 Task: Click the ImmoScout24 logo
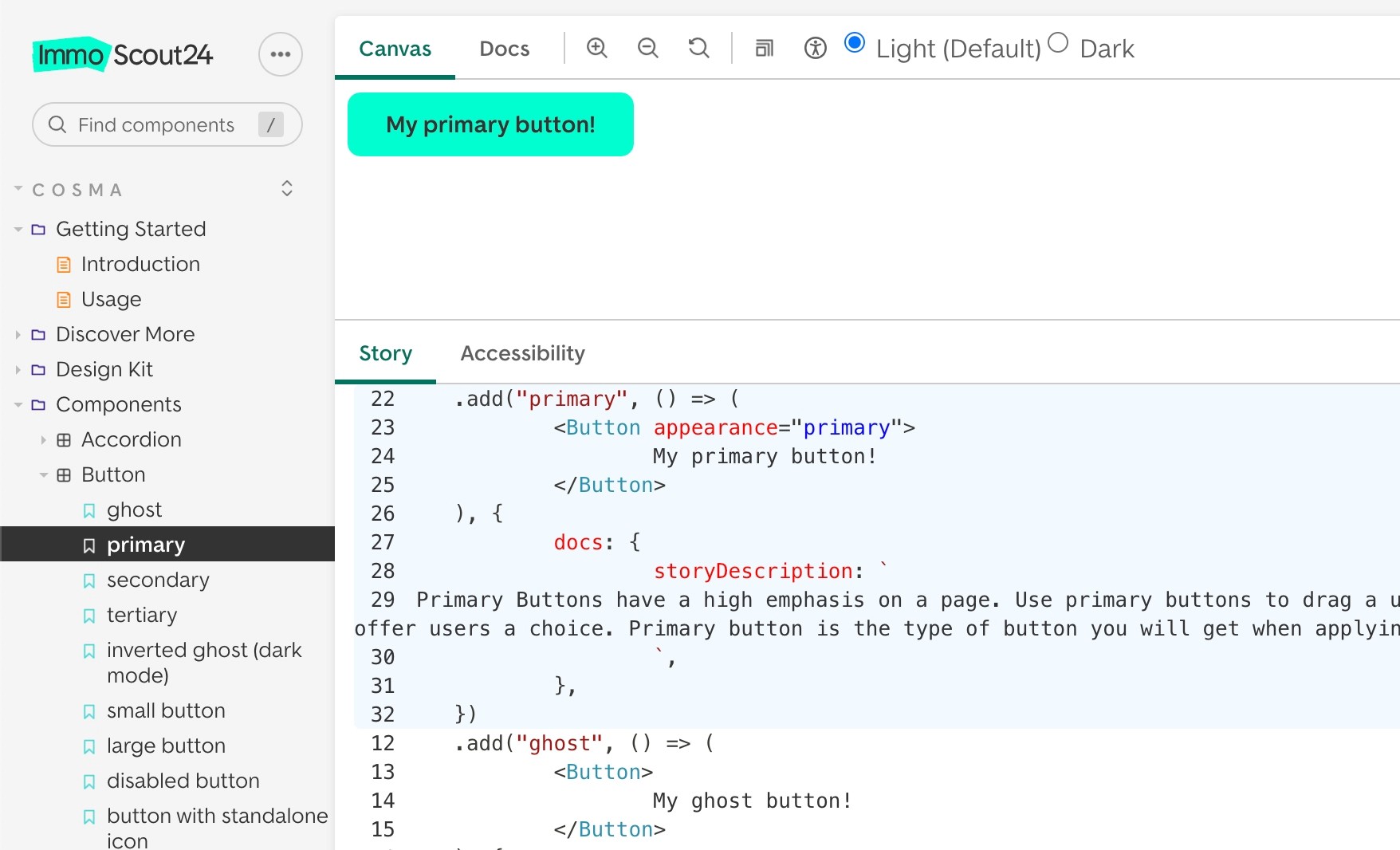pos(123,54)
